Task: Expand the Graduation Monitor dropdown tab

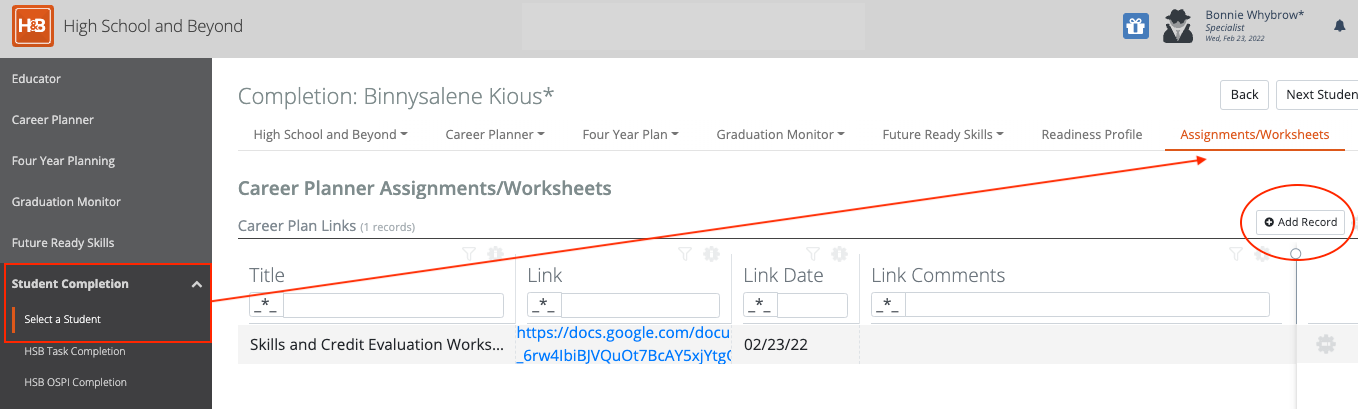Action: pyautogui.click(x=780, y=135)
